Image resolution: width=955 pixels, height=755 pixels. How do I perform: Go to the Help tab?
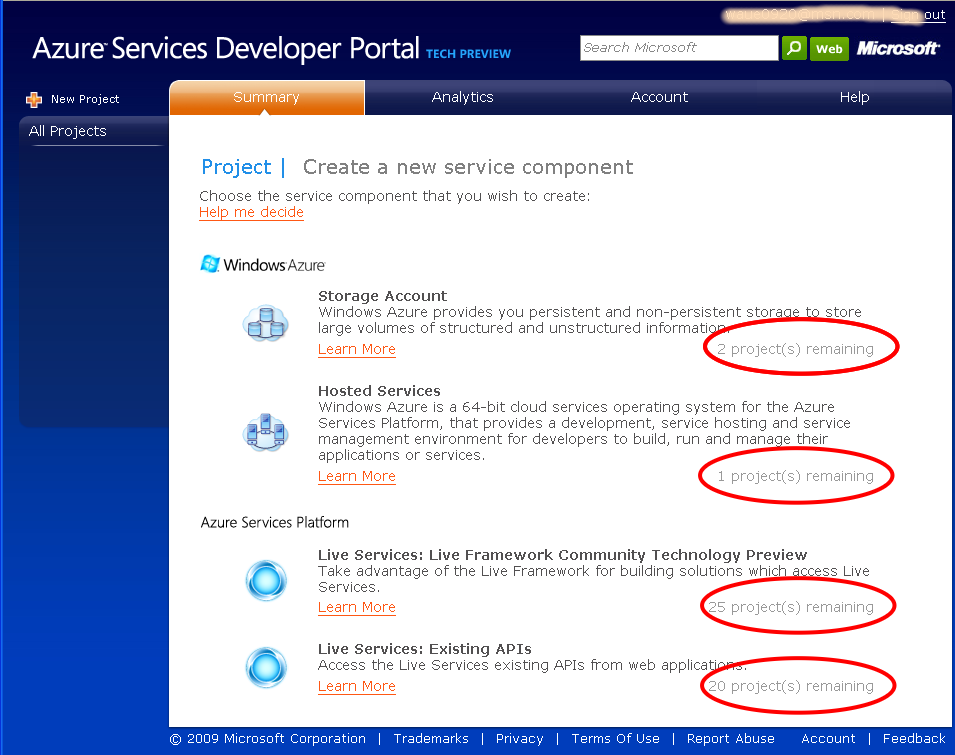click(x=855, y=97)
